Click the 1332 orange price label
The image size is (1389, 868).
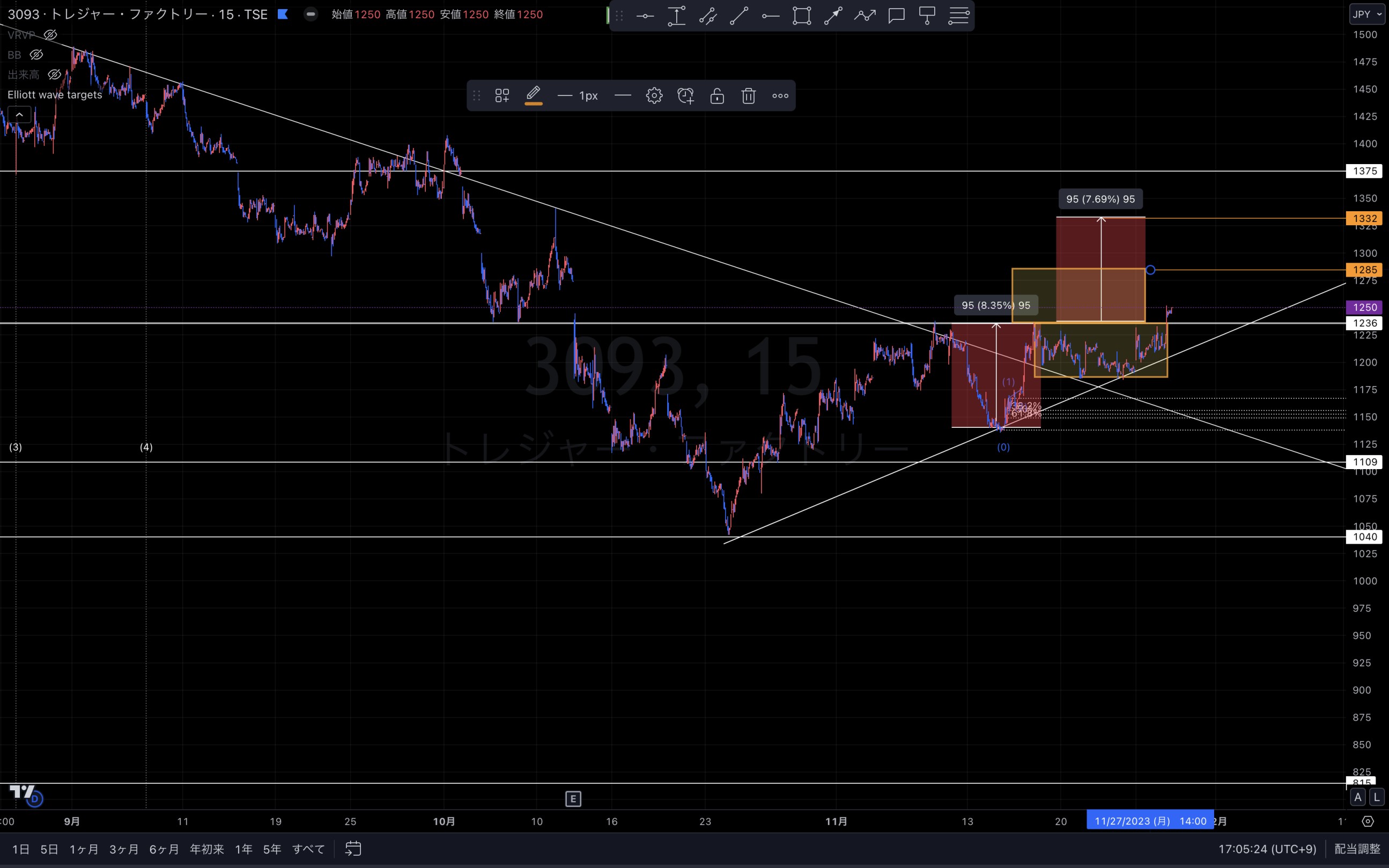point(1364,218)
